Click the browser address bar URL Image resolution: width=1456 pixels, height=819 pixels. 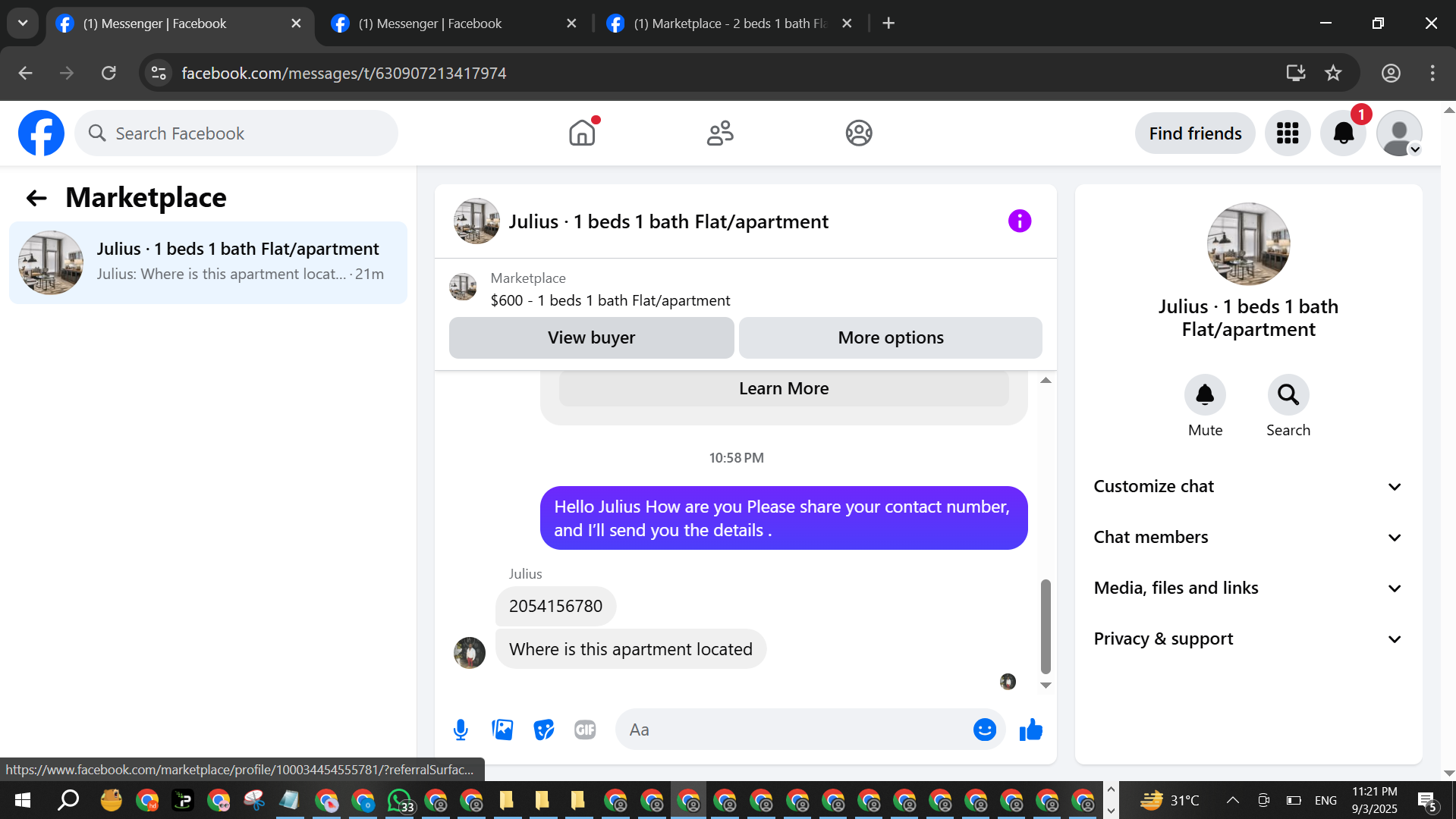tap(344, 73)
